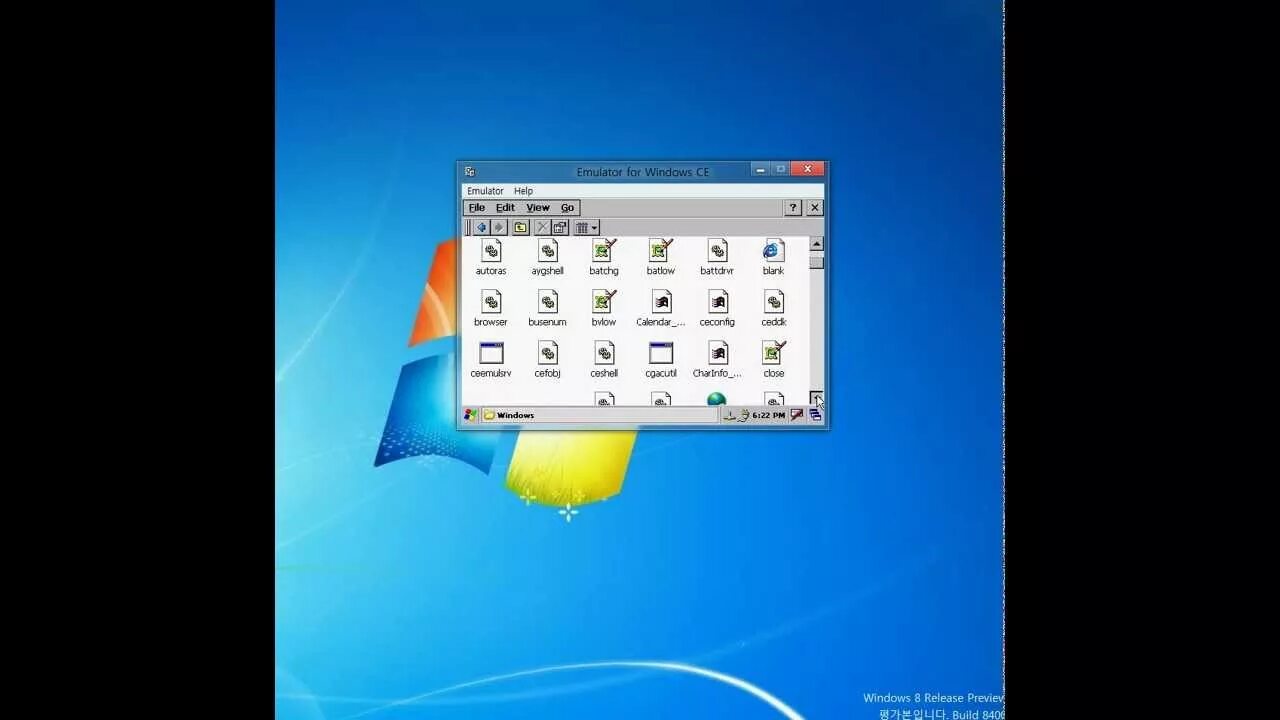Open the emulator Help menu
This screenshot has width=1280, height=720.
523,191
